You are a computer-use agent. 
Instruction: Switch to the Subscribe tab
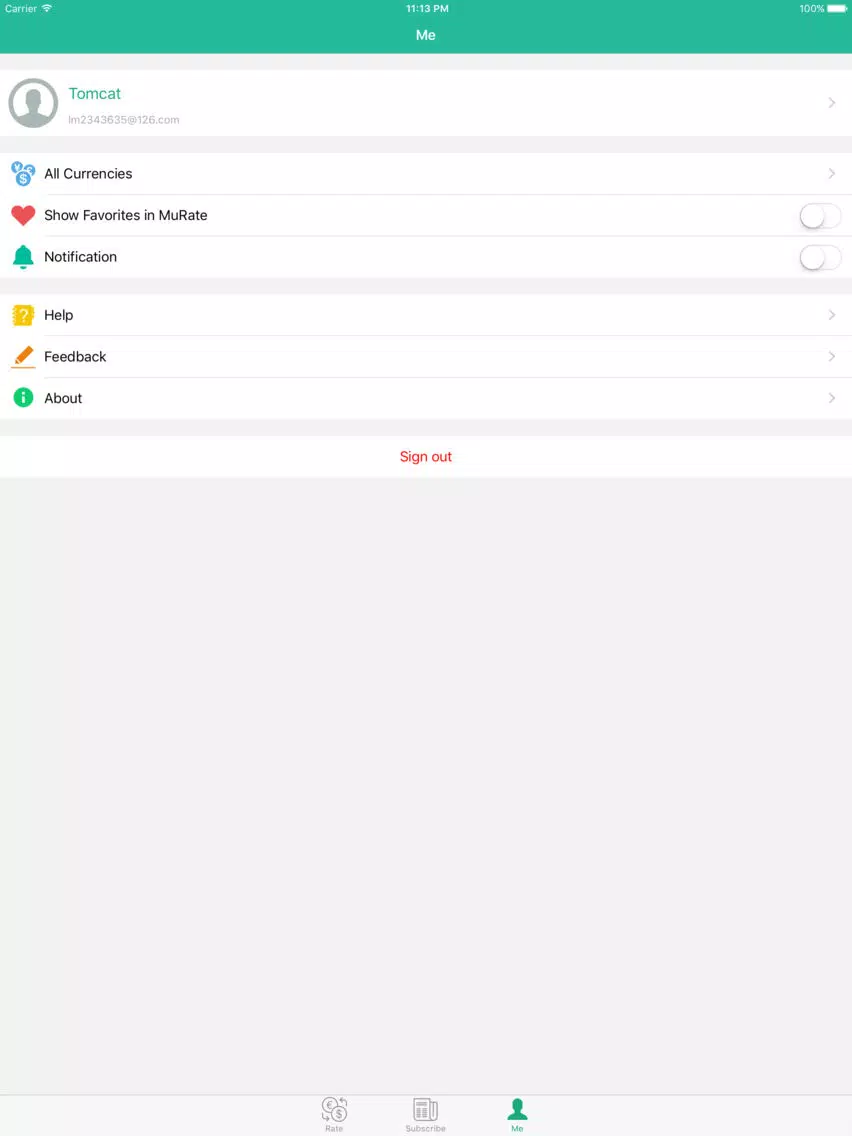426,1114
